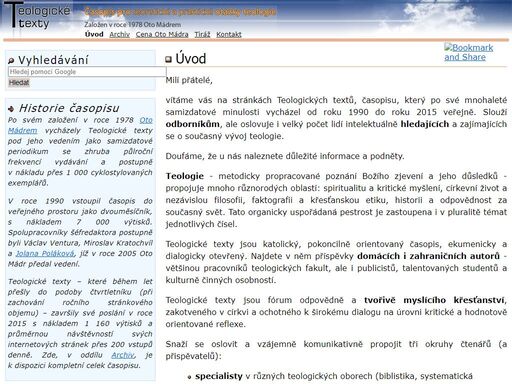This screenshot has height=384, width=512.
Task: Open the Teologické texty site logo
Action: pos(37,15)
